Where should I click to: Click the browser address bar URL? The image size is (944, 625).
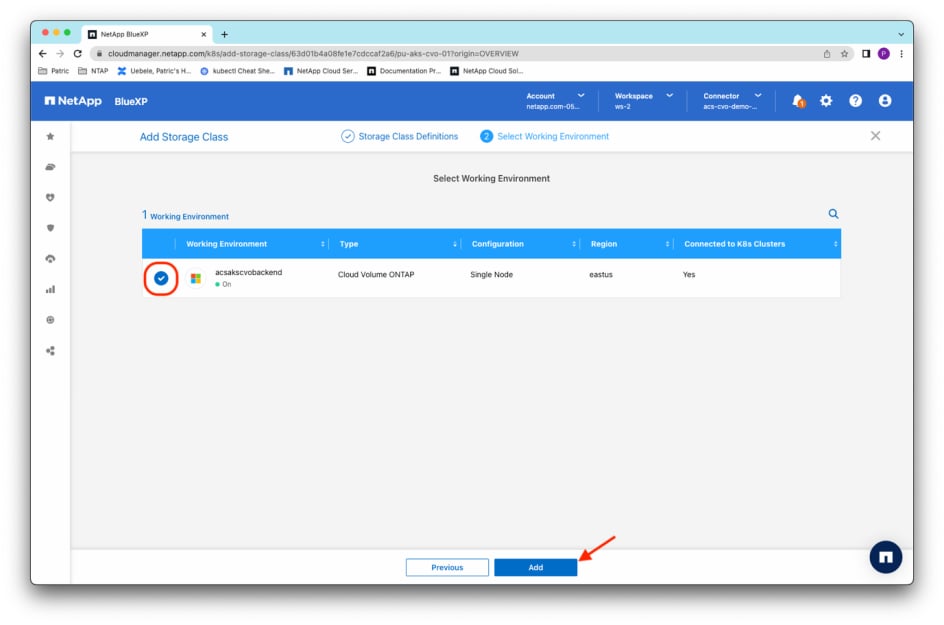(313, 54)
